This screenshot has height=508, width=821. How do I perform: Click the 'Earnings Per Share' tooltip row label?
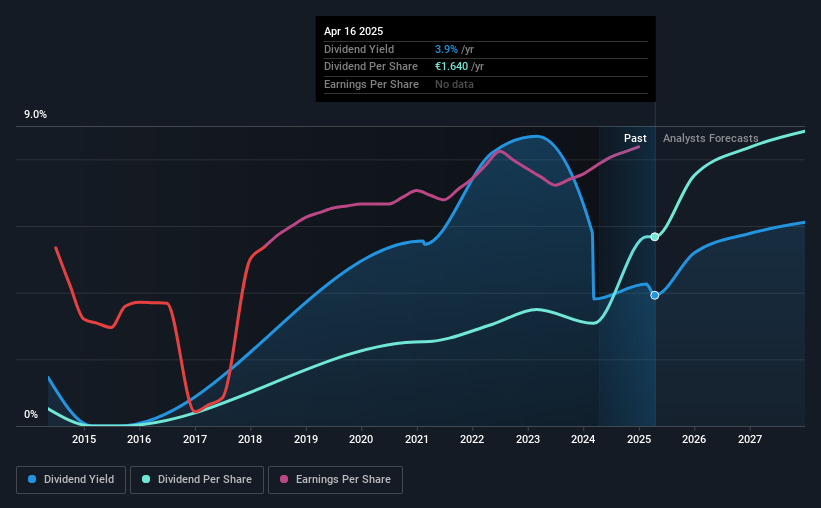coord(371,84)
